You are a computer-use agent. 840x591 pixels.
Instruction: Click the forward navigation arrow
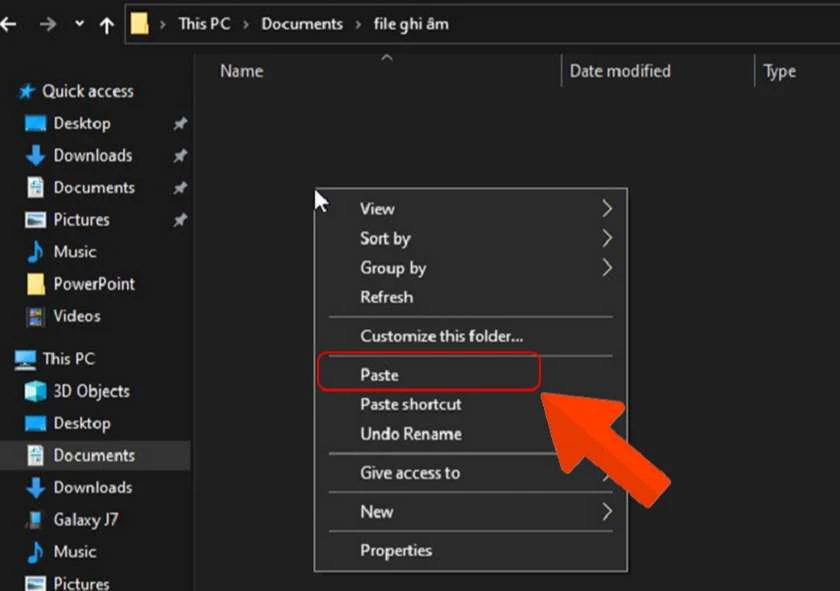(48, 24)
